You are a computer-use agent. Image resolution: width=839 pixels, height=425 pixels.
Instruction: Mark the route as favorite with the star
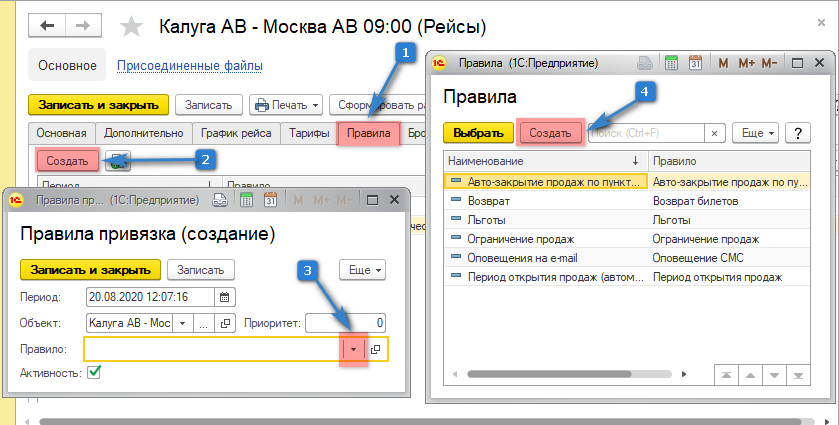129,23
